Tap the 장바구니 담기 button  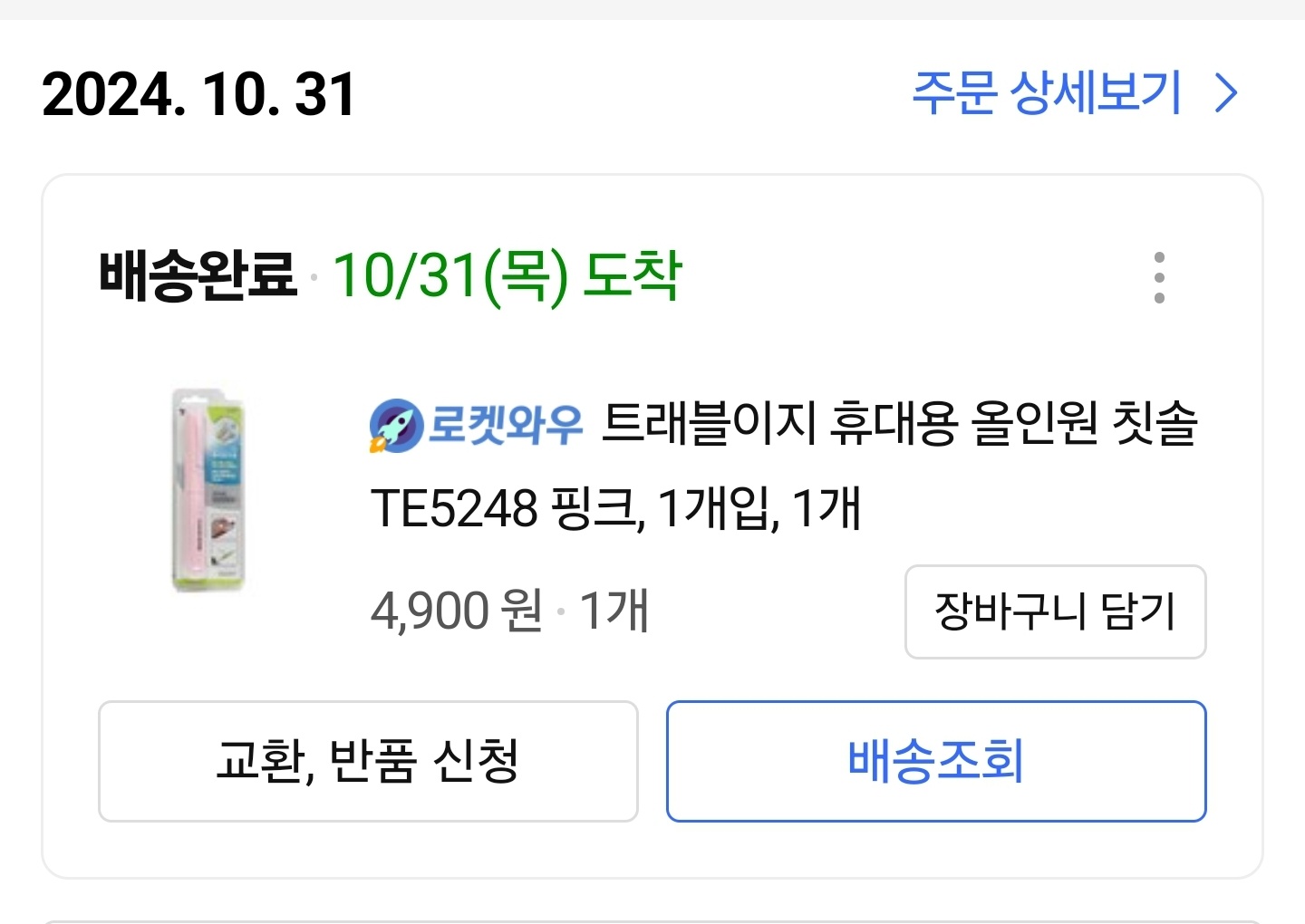[1055, 611]
